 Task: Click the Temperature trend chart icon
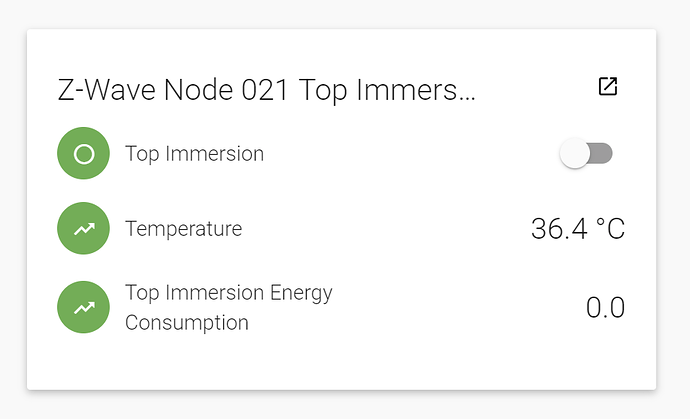pyautogui.click(x=83, y=229)
